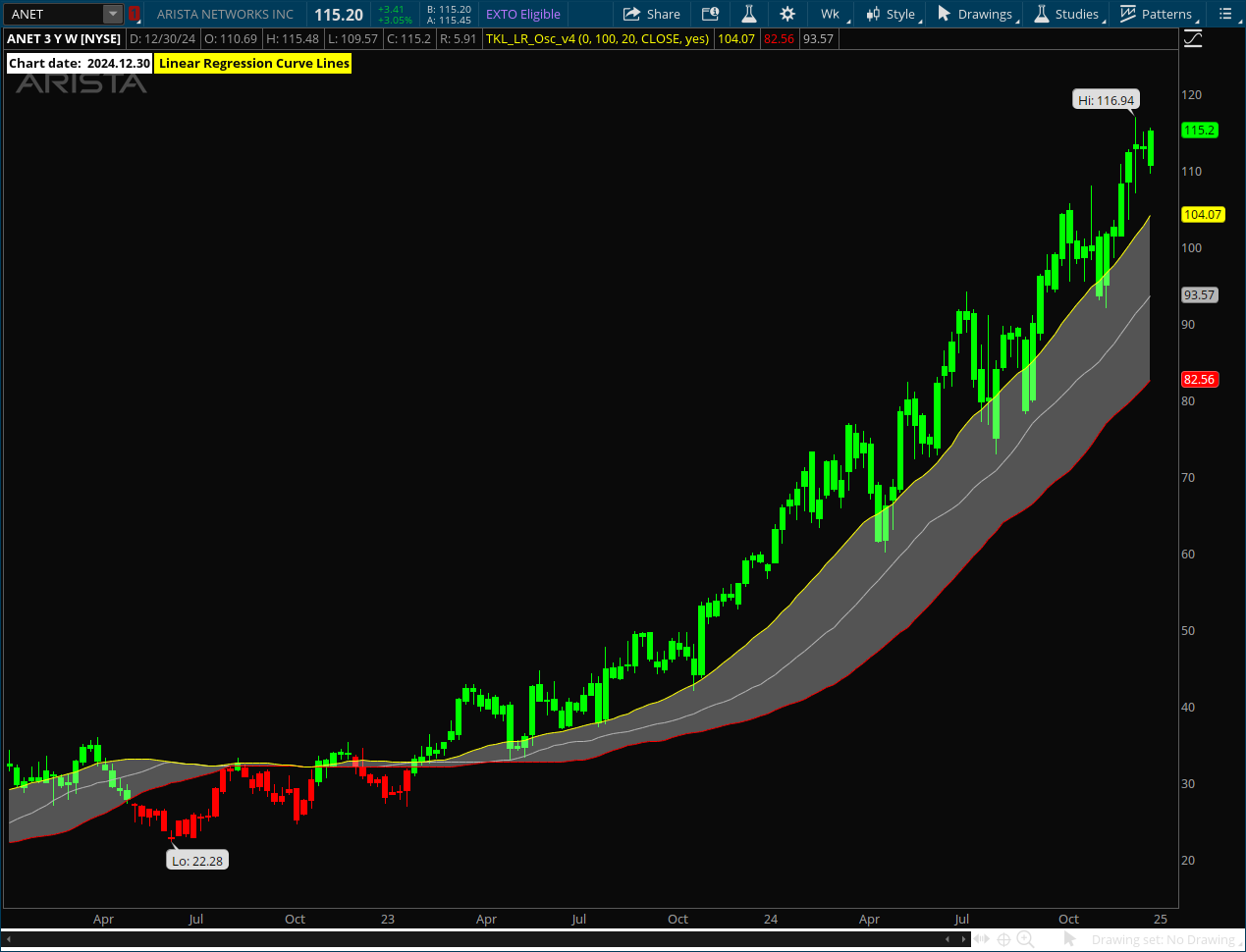Click the crosshair target icon

click(x=1003, y=939)
